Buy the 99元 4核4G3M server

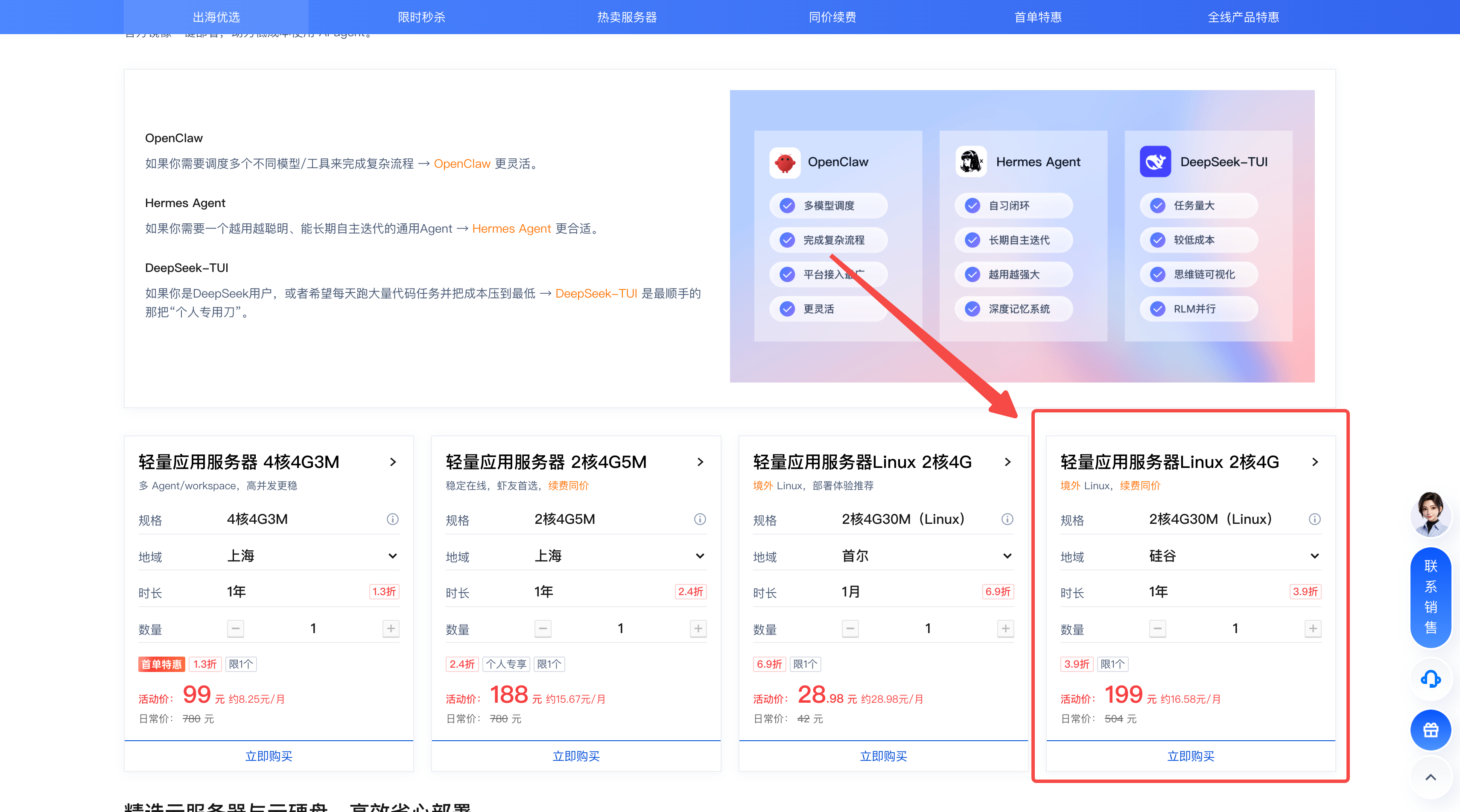pyautogui.click(x=269, y=756)
